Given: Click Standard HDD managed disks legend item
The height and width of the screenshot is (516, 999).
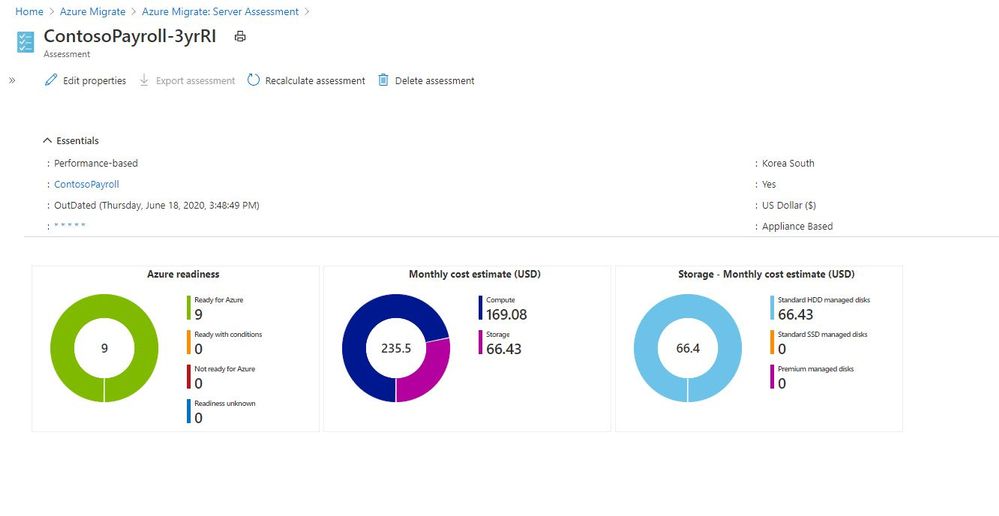Looking at the screenshot, I should [x=820, y=308].
